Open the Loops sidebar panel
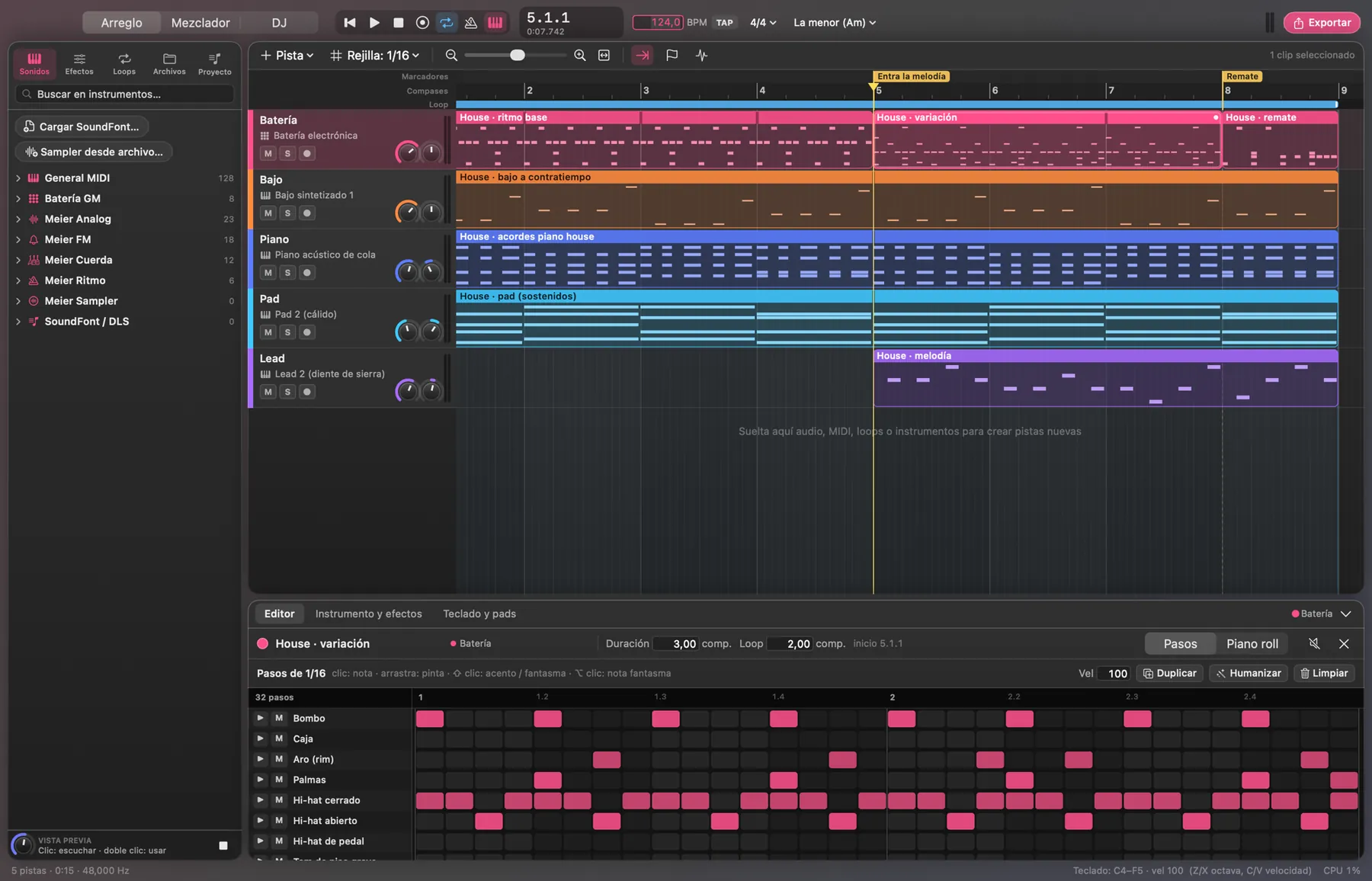 click(x=124, y=64)
